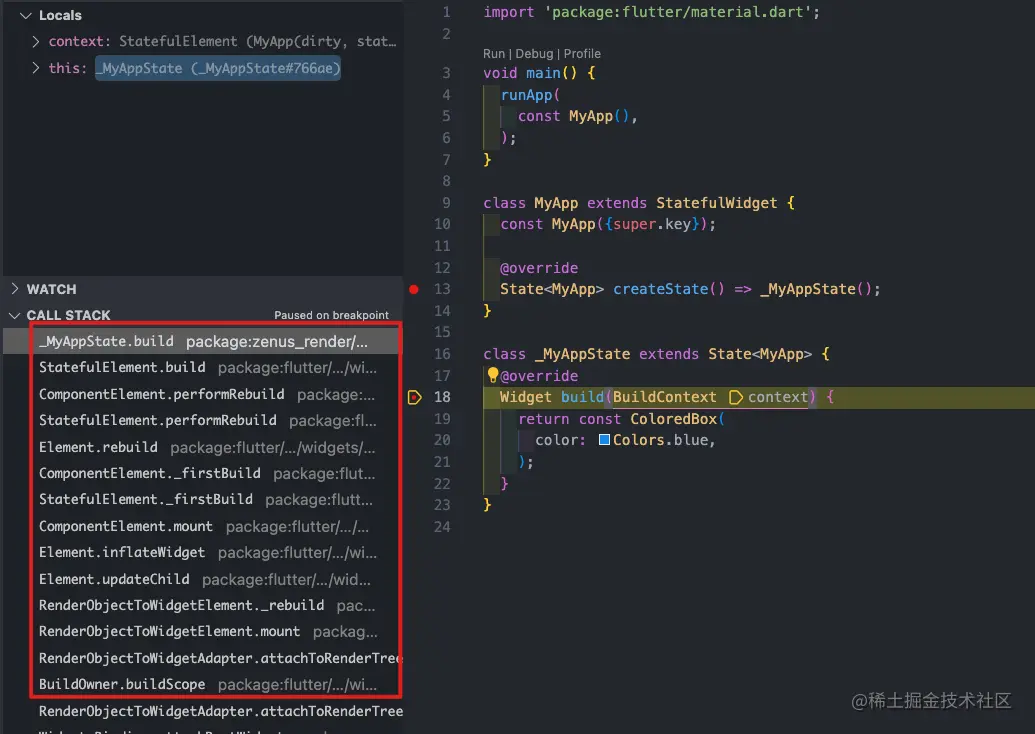
Task: Select the StatefulElement.performRebuild stack frame
Action: pyautogui.click(x=203, y=420)
